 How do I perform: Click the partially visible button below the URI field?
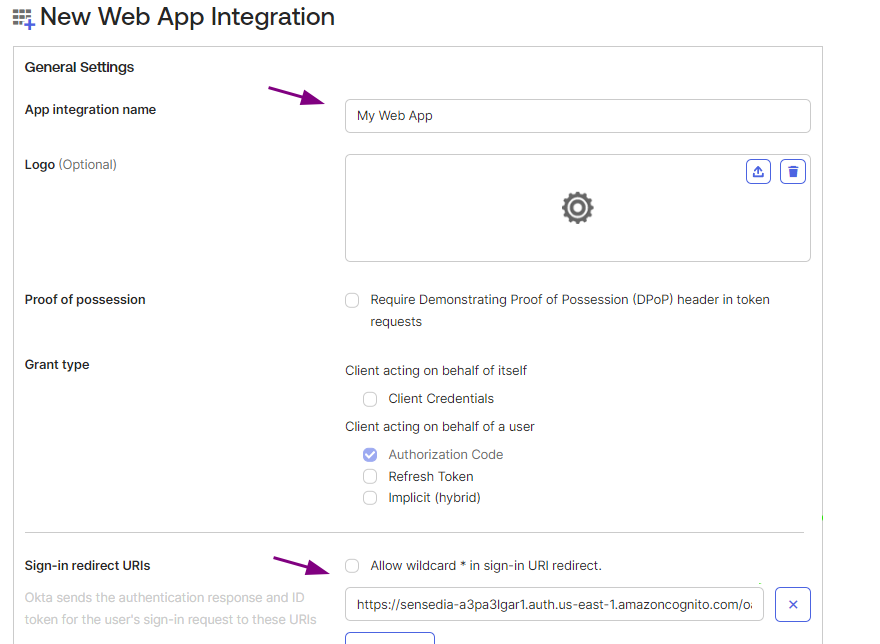click(x=389, y=640)
